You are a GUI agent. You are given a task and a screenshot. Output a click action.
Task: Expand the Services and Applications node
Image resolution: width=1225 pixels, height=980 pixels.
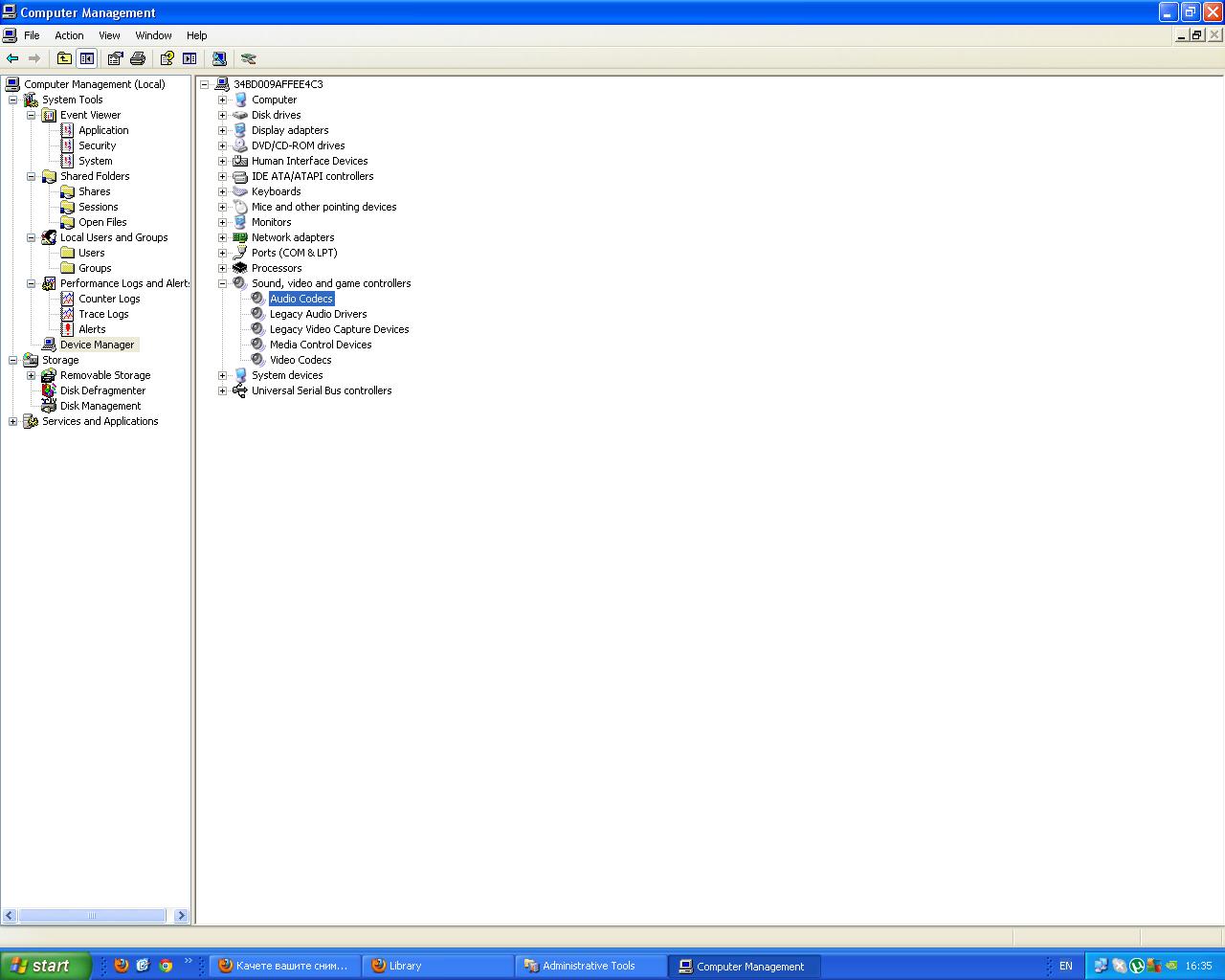[12, 421]
